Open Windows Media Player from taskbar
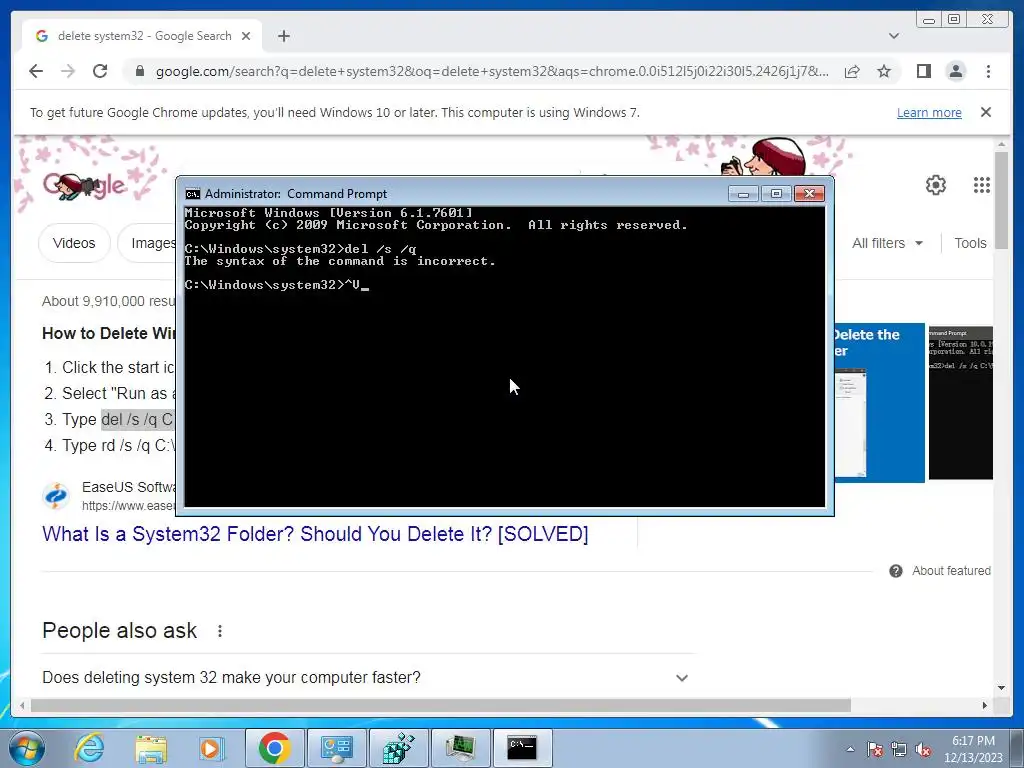 coord(211,748)
